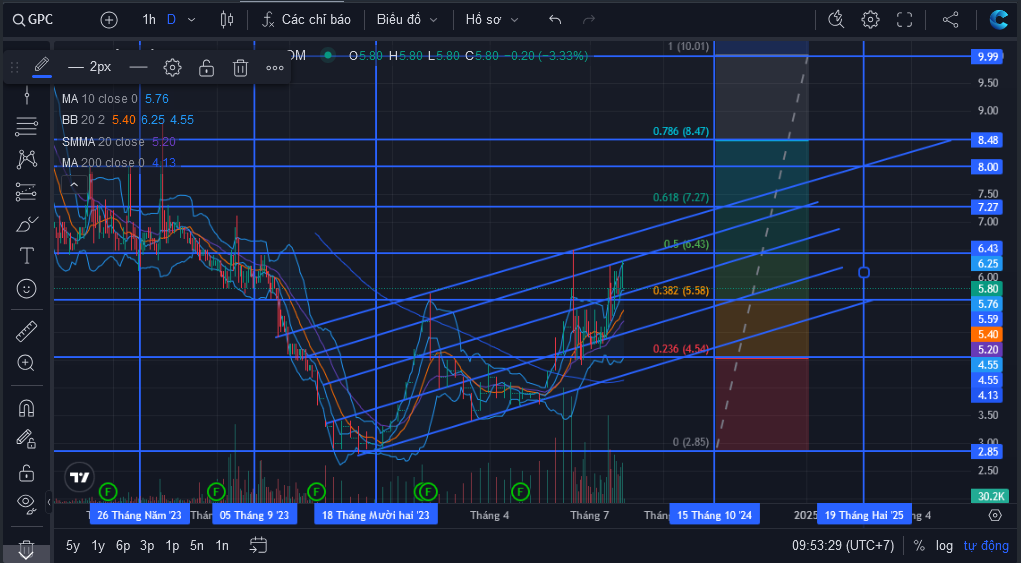
Task: Grab the floating toolbar drag handle
Action: pyautogui.click(x=14, y=67)
